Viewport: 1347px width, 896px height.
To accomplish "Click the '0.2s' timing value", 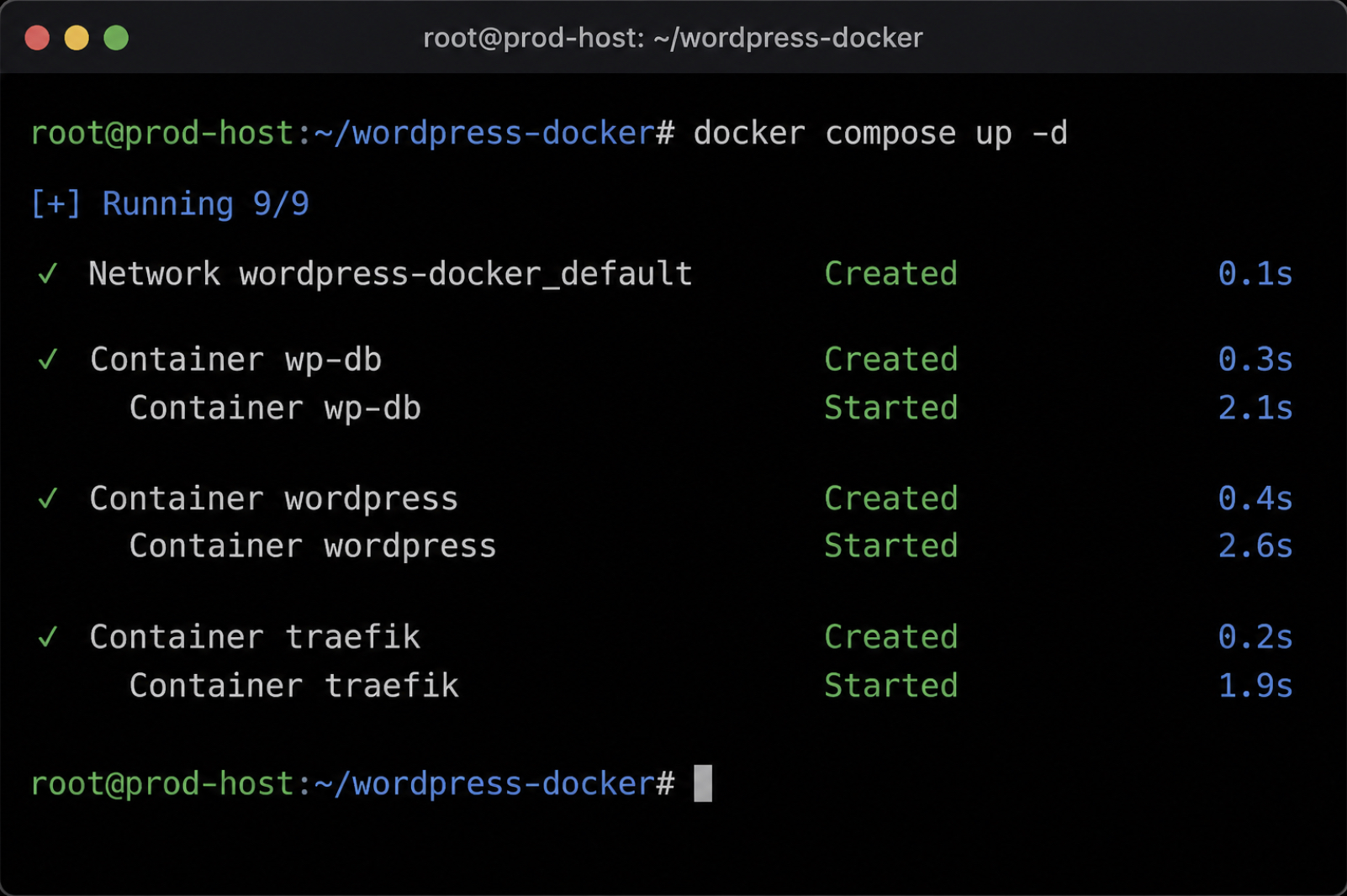I will click(x=1255, y=637).
